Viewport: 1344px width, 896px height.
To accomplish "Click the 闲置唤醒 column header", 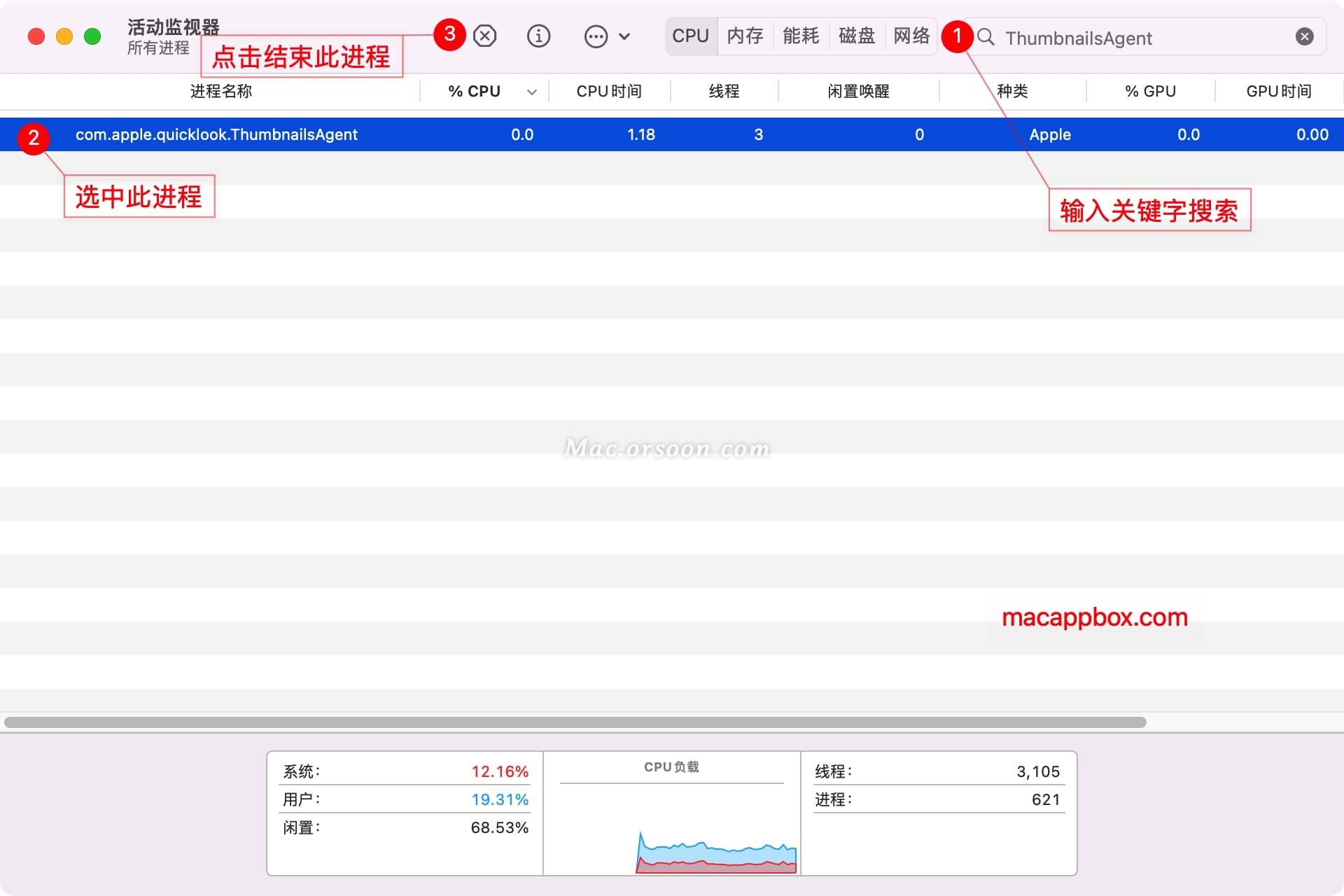I will [858, 92].
